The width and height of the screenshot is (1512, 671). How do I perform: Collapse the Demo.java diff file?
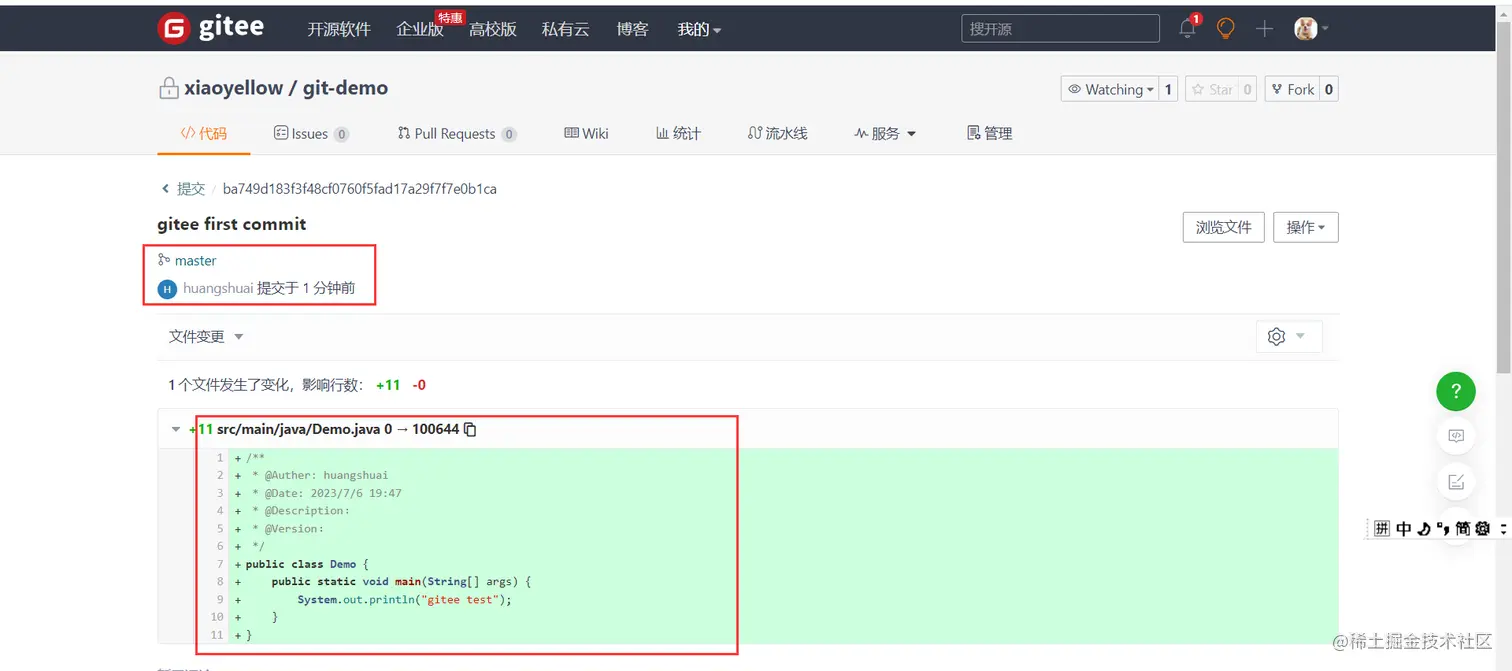tap(176, 429)
